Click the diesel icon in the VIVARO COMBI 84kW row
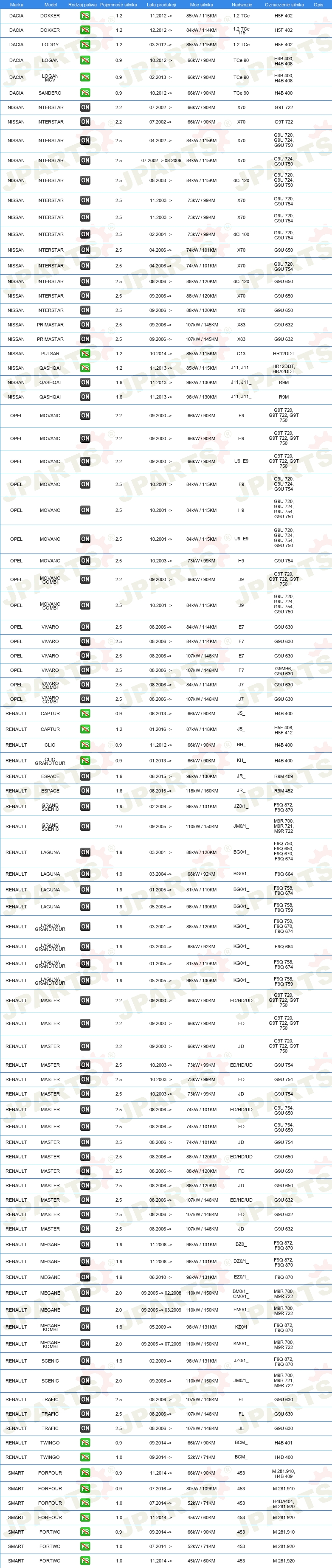332x1568 pixels. coord(85,685)
